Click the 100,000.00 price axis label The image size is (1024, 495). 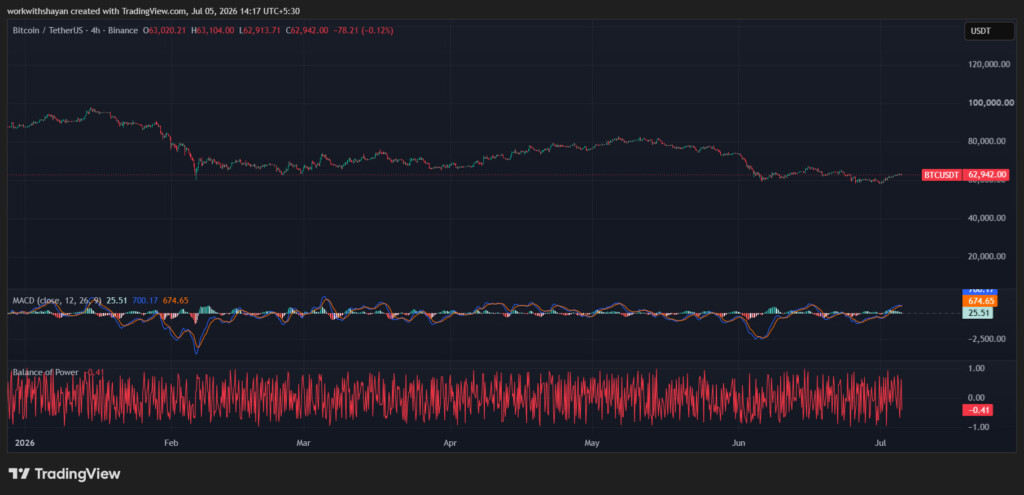point(991,103)
